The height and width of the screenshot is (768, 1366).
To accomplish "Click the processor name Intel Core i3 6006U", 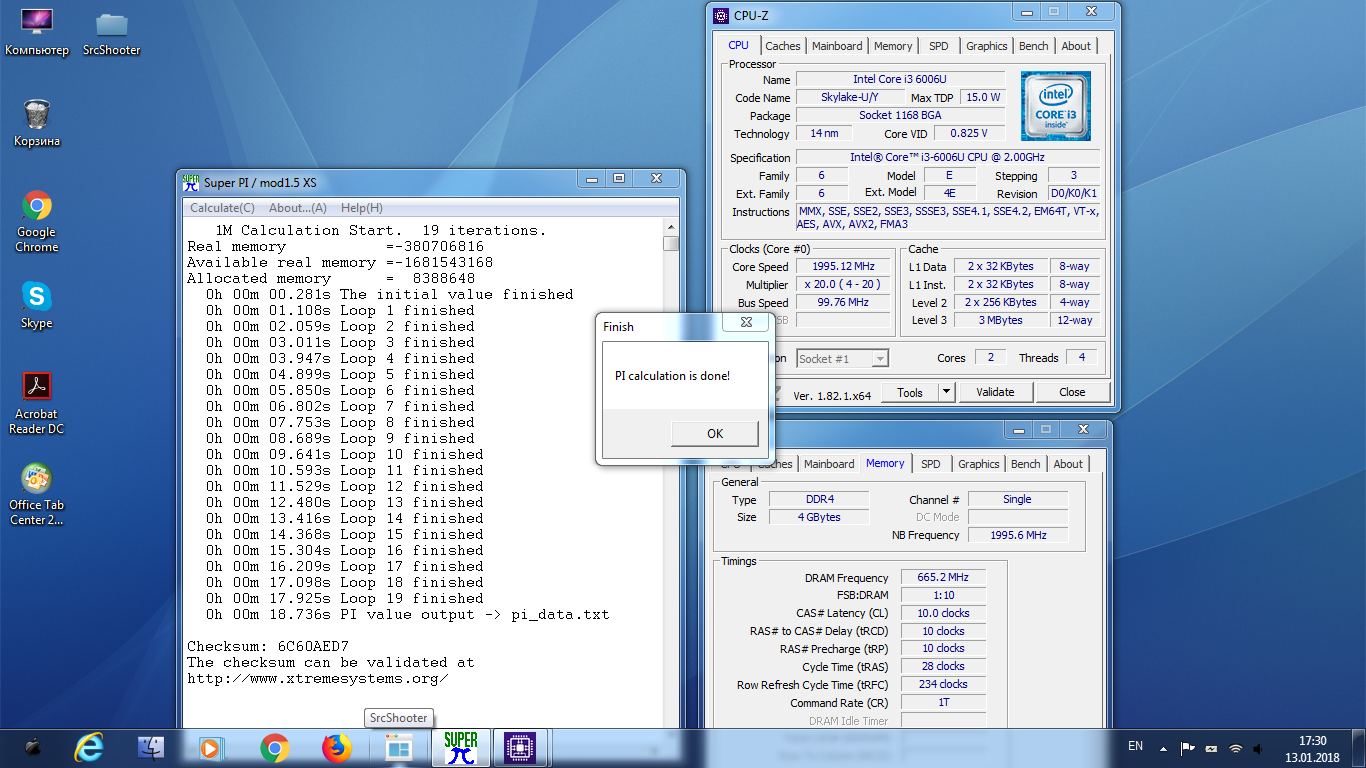I will tap(900, 79).
